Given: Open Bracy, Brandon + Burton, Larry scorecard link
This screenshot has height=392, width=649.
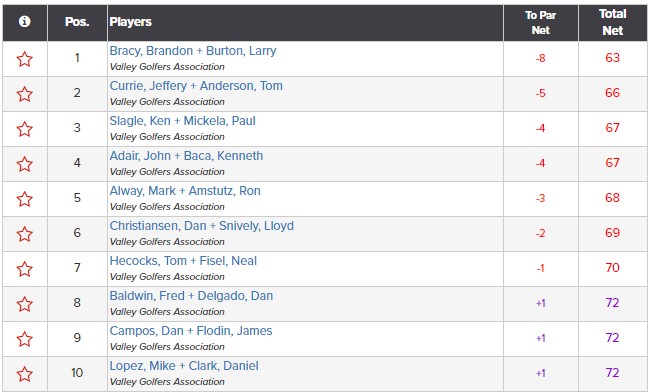Looking at the screenshot, I should click(x=193, y=51).
